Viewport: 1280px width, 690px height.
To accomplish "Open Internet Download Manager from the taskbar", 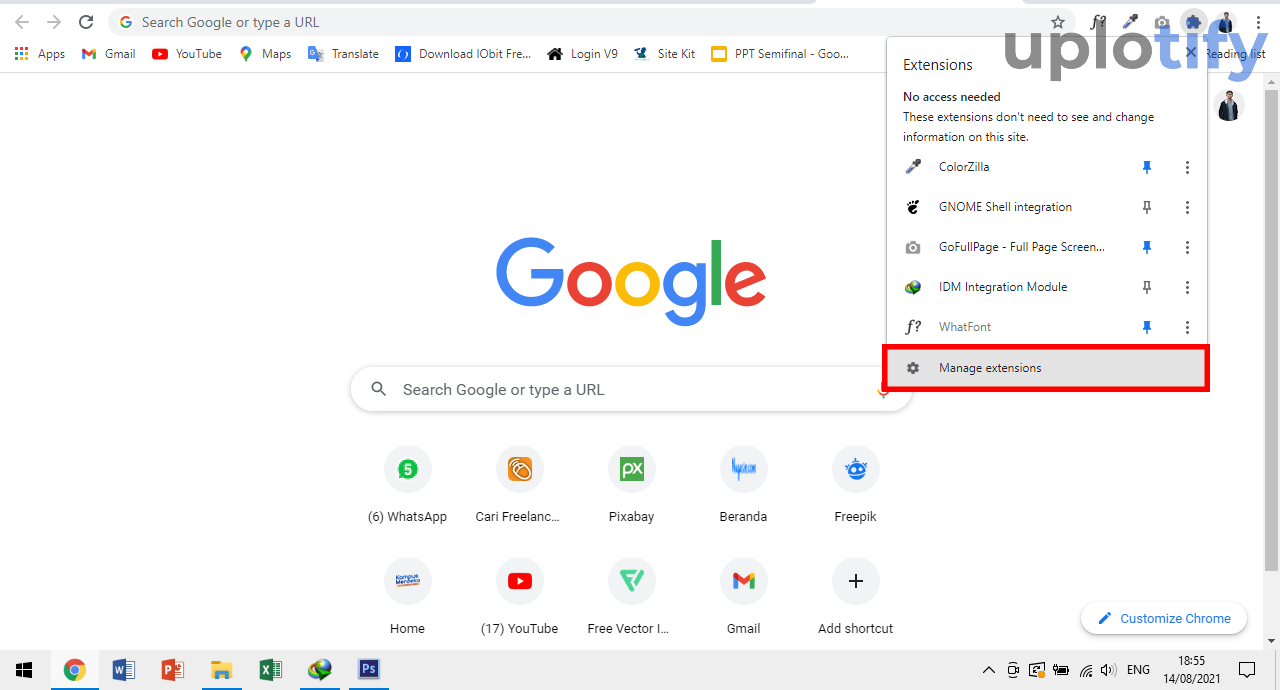I will tap(320, 670).
